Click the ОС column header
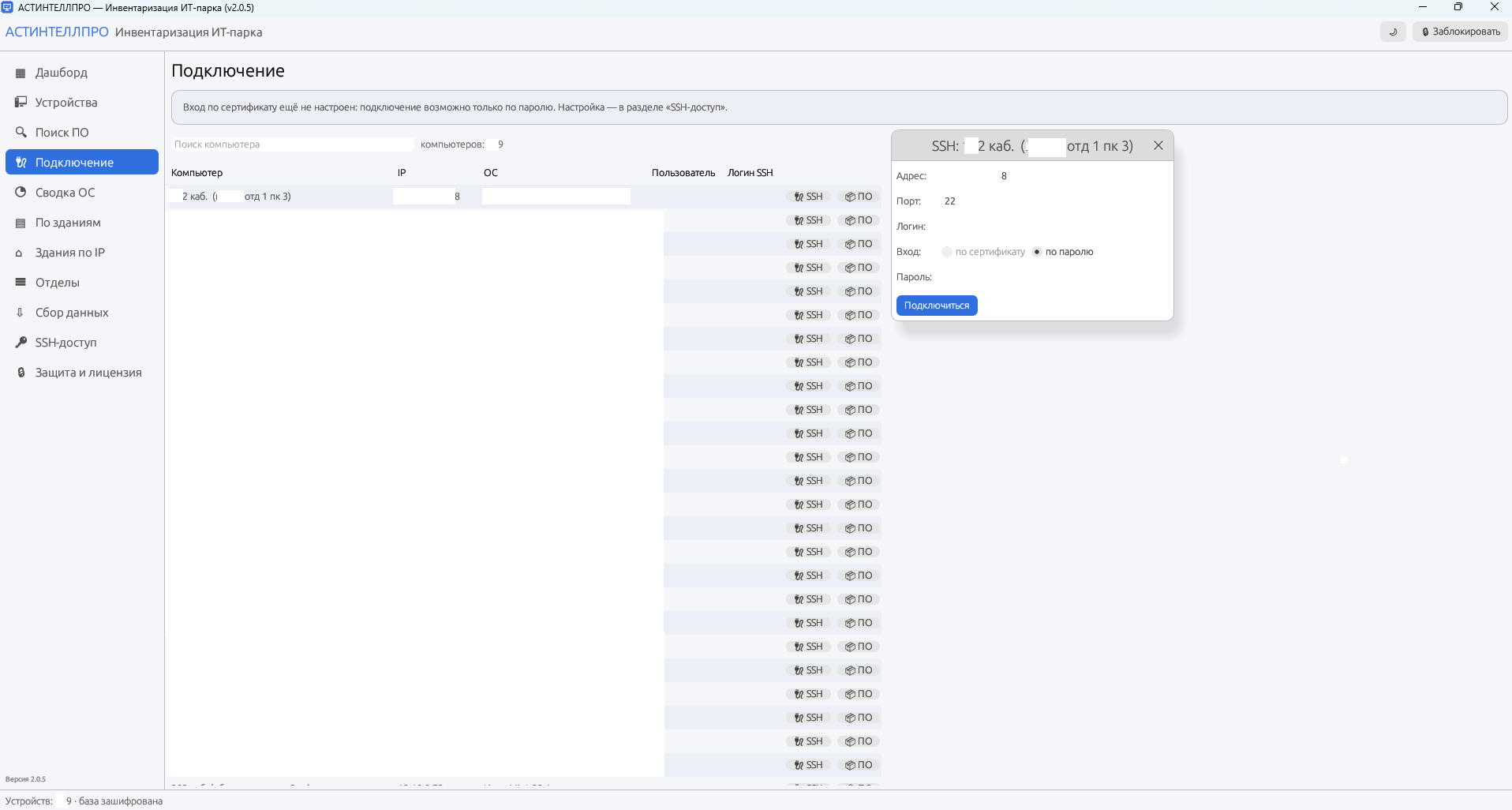 pyautogui.click(x=491, y=173)
